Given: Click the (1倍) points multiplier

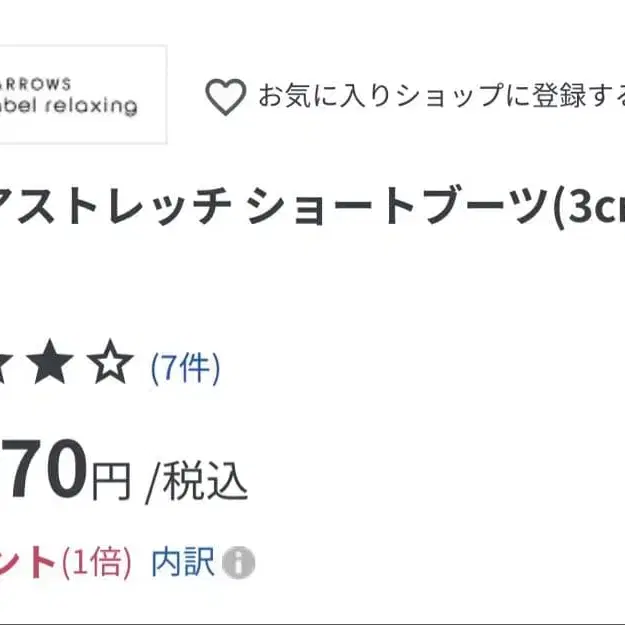Looking at the screenshot, I should pyautogui.click(x=97, y=563).
